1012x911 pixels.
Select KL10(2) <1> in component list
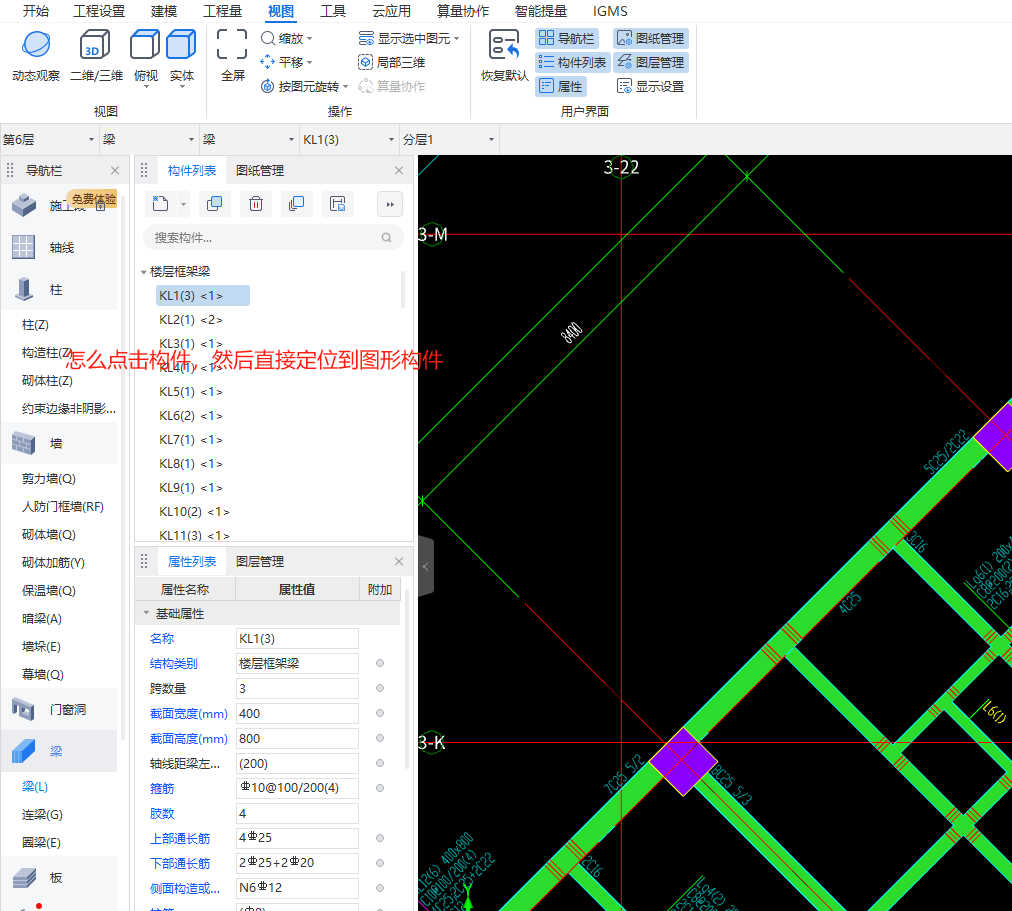194,512
